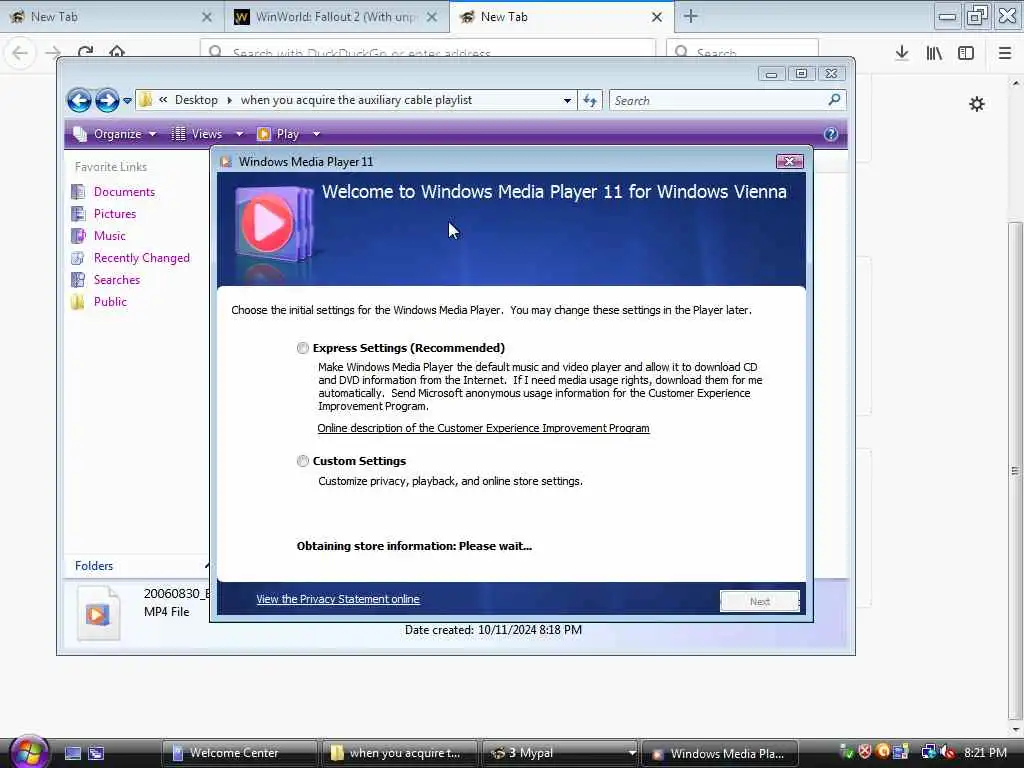The height and width of the screenshot is (768, 1024).
Task: Open a new browser tab with plus
Action: [690, 17]
